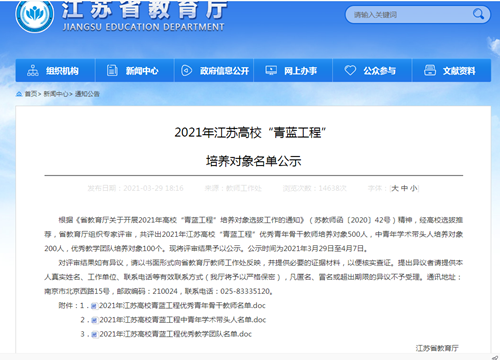Open attachment 优秀青年骨干教师名单.doc
The width and height of the screenshot is (500, 360).
[x=182, y=305]
